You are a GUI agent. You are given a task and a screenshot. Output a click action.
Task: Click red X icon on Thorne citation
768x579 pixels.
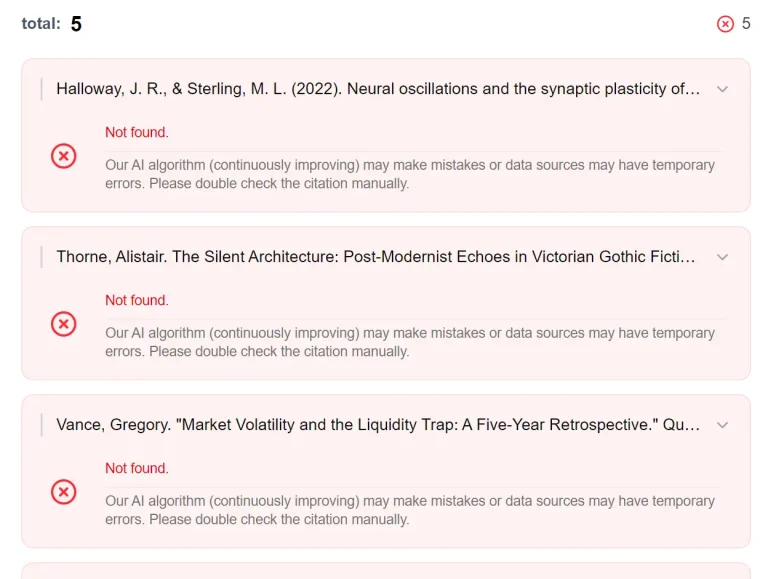(x=63, y=324)
